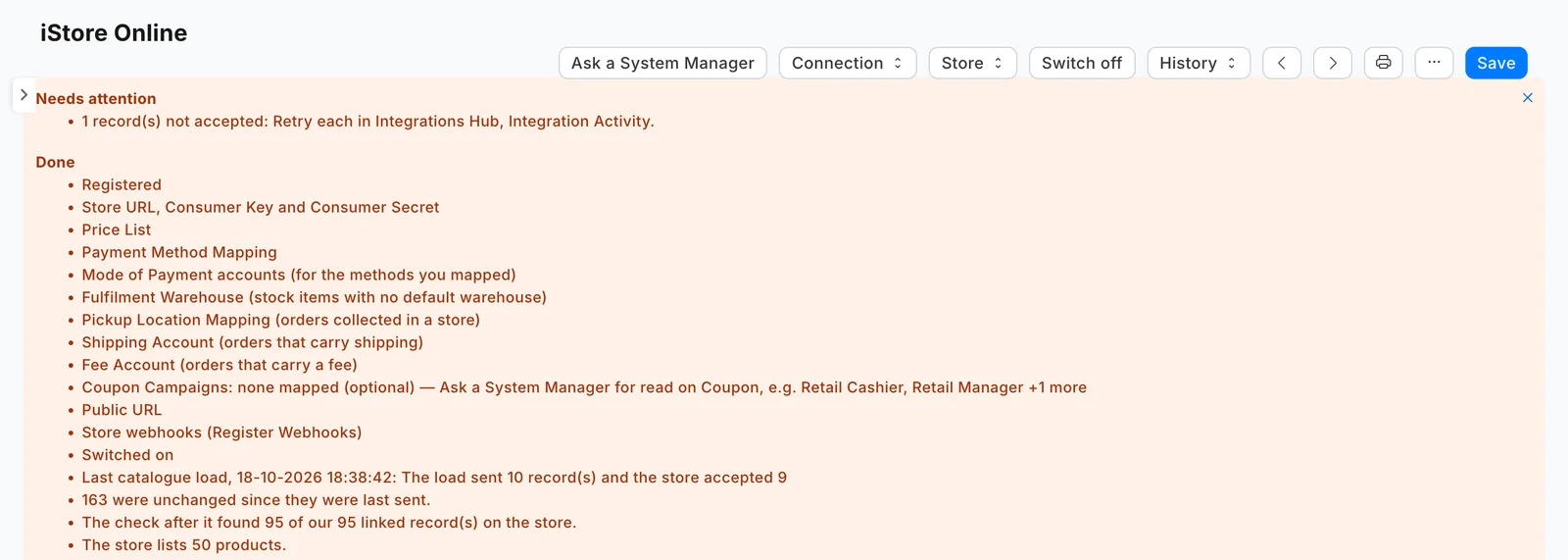Click the Pickup Location Mapping item
1568x560 pixels.
coord(281,321)
